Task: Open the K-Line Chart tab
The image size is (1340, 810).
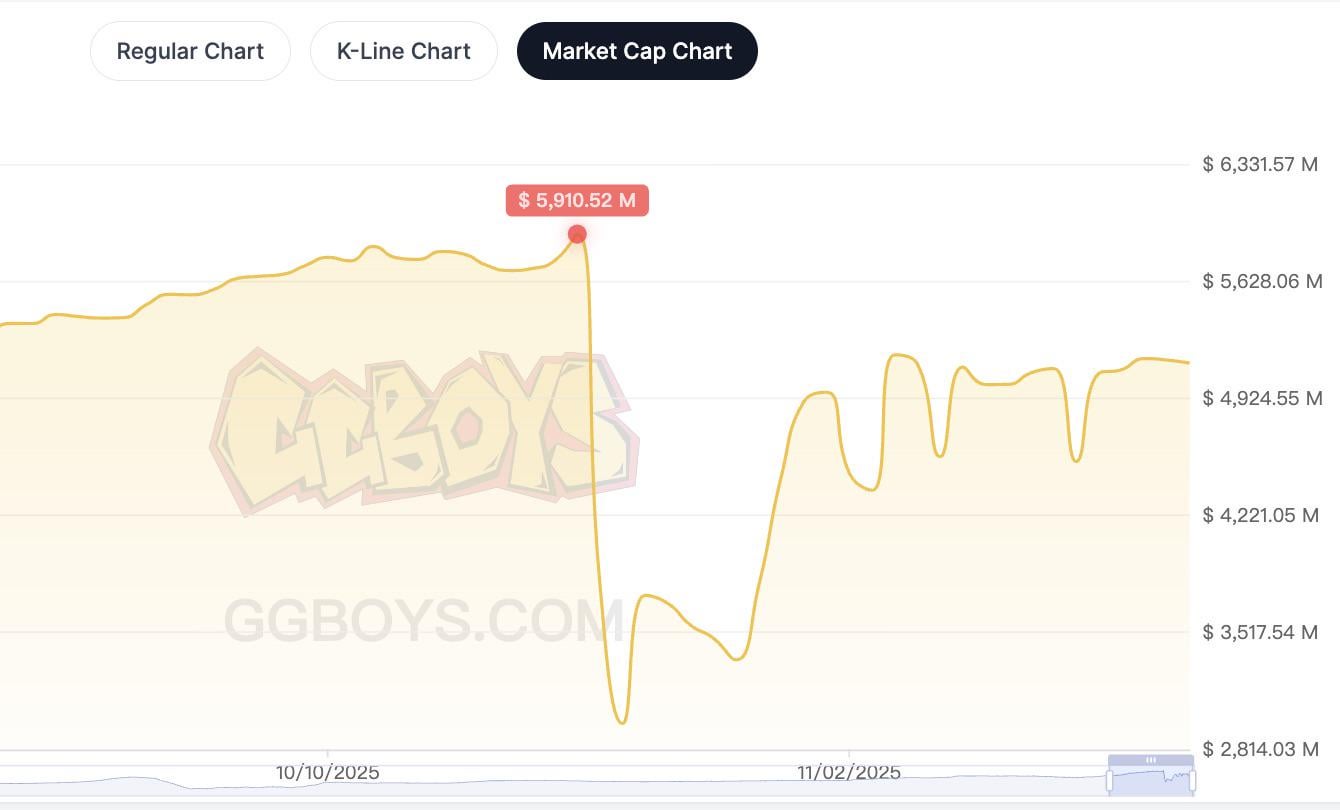Action: (x=403, y=51)
